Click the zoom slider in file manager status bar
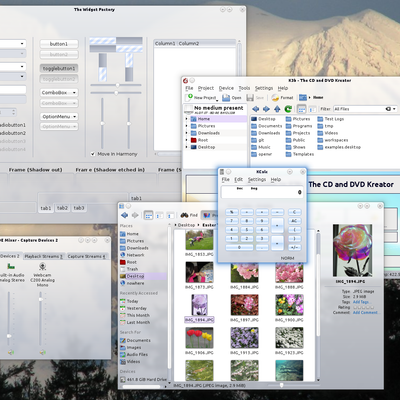 pyautogui.click(x=282, y=385)
